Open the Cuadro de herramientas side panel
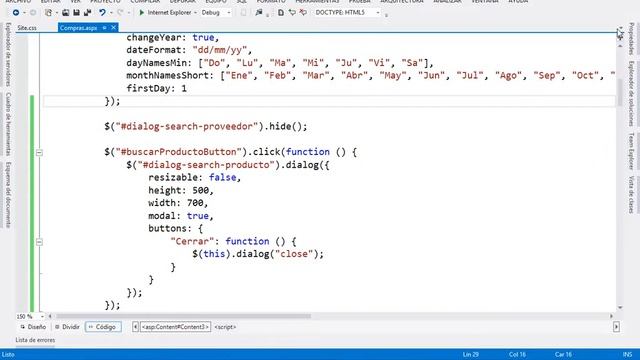 click(x=8, y=124)
